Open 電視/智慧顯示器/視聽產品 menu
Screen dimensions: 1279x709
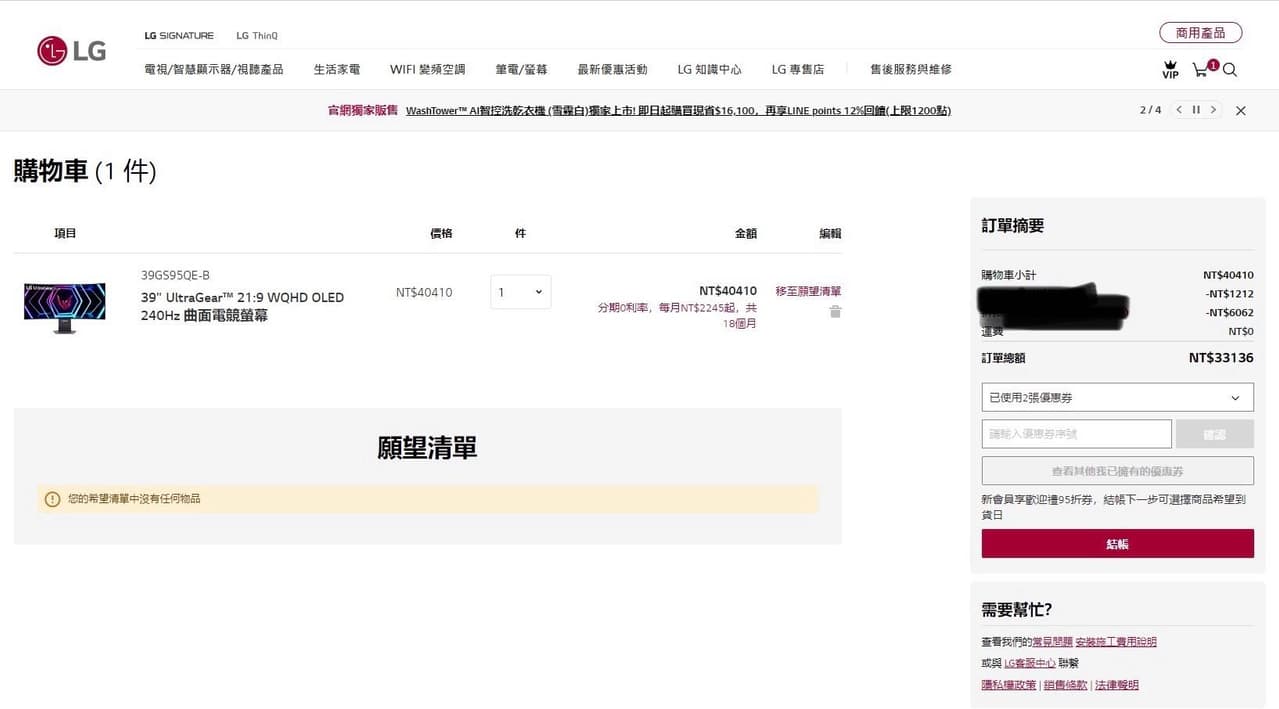[214, 70]
